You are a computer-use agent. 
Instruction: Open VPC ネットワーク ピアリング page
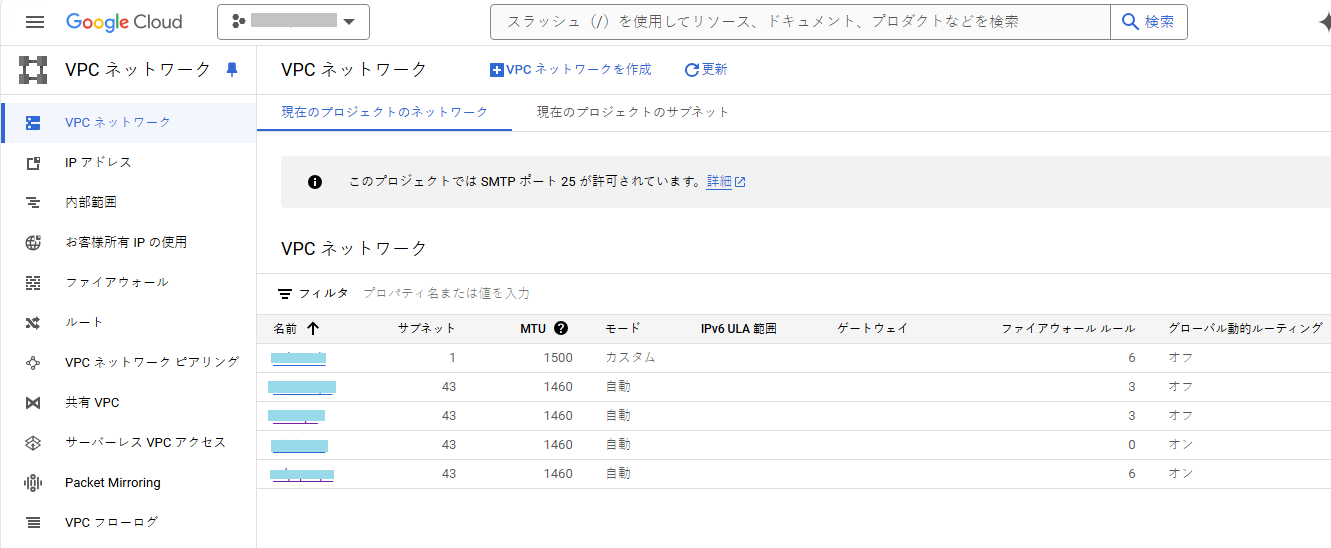tap(152, 362)
